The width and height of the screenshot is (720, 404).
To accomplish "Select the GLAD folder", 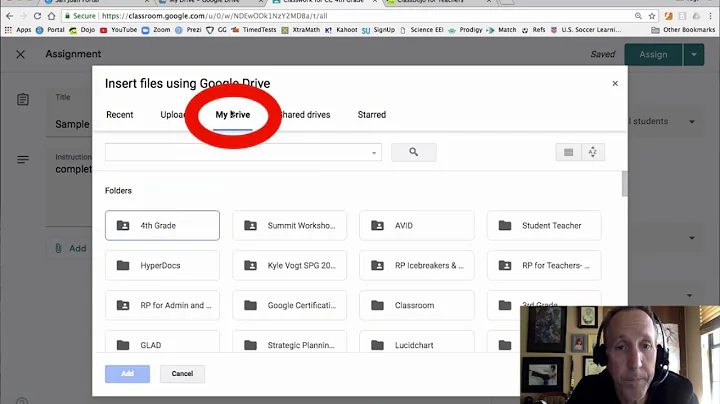I will (162, 342).
